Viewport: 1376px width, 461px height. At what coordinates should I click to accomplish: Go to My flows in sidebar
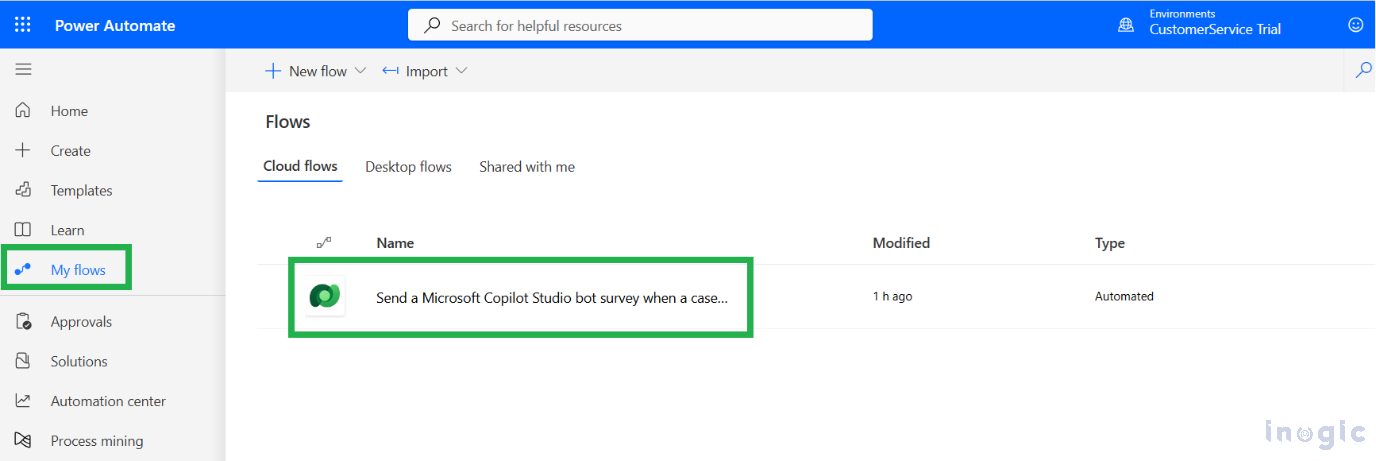point(77,270)
